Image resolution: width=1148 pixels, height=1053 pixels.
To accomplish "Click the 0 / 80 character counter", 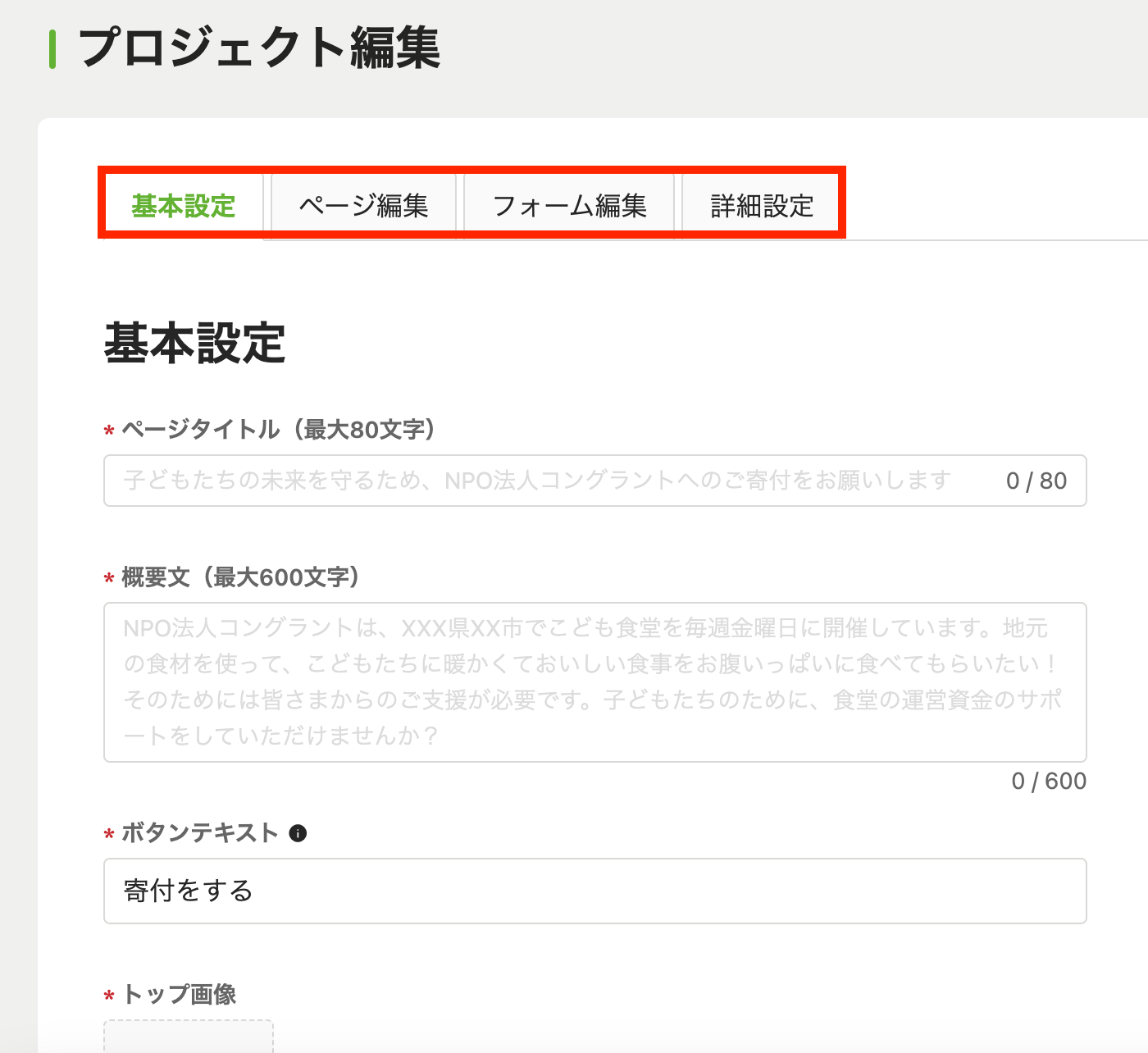I will point(1036,481).
